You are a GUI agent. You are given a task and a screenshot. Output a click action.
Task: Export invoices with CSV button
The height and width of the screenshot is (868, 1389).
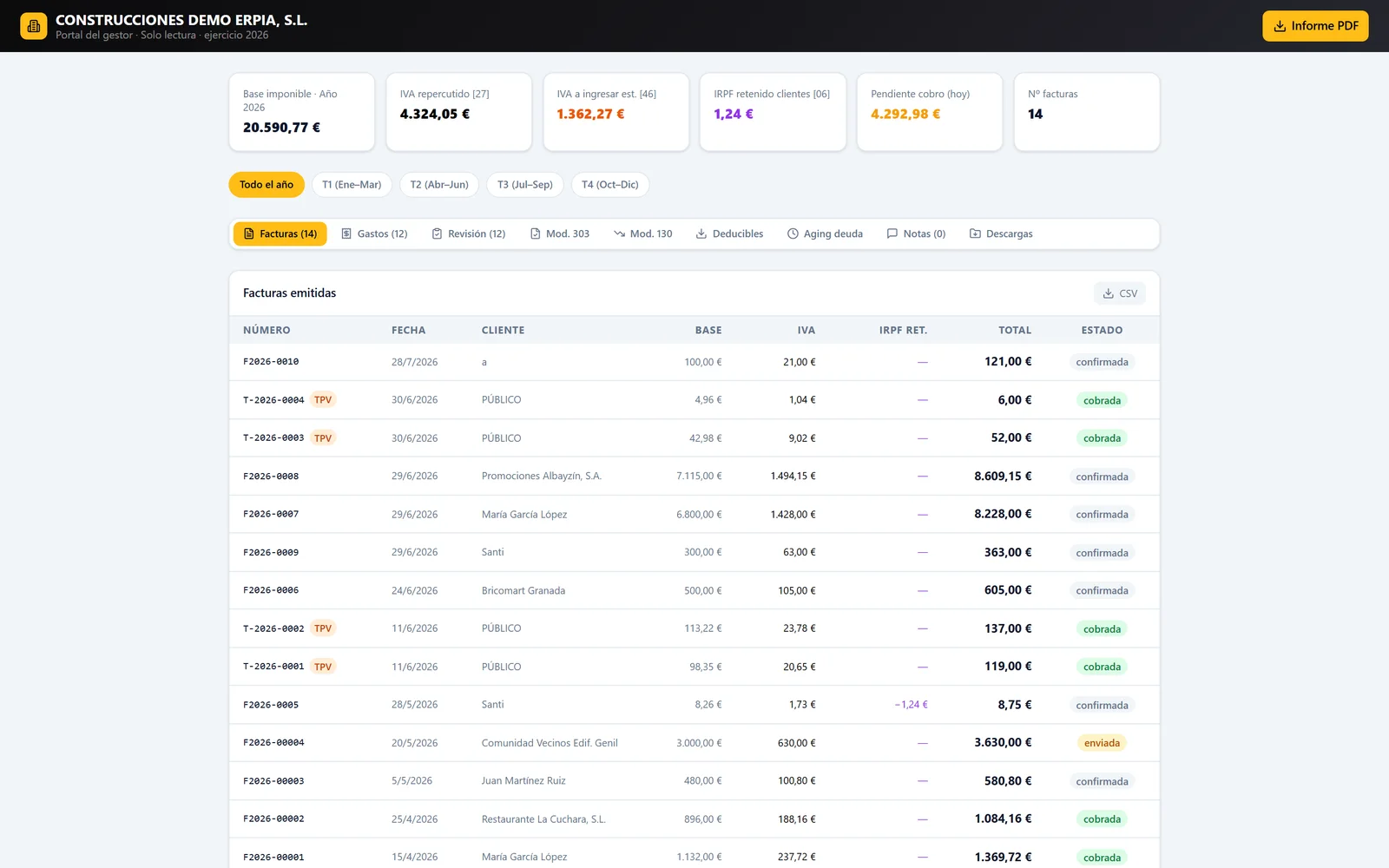(x=1120, y=293)
